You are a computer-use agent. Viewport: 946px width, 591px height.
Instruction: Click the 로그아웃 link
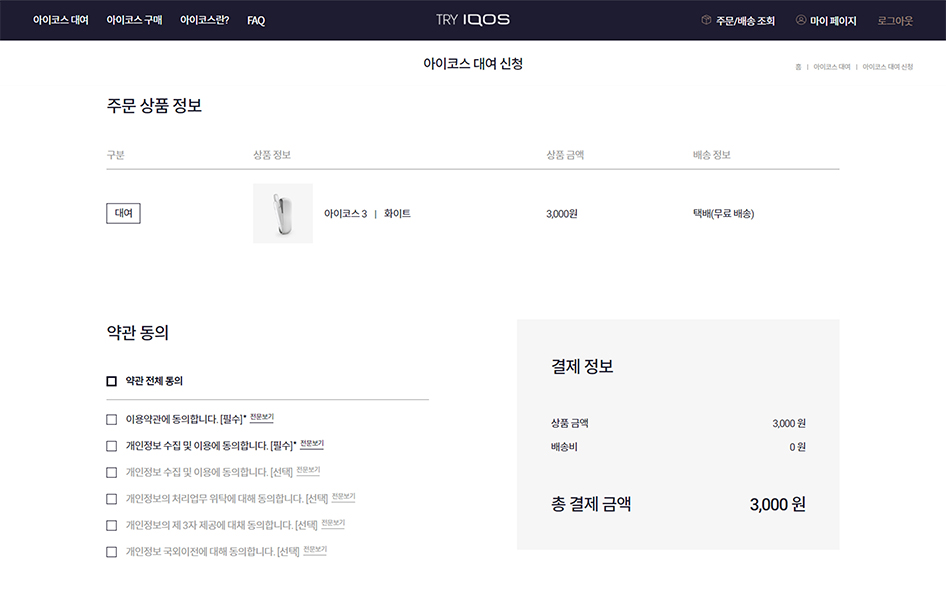click(x=895, y=21)
